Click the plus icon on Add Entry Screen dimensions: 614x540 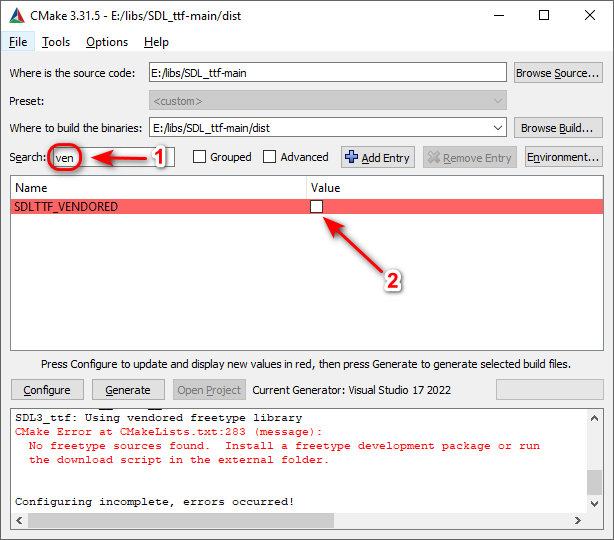[351, 157]
